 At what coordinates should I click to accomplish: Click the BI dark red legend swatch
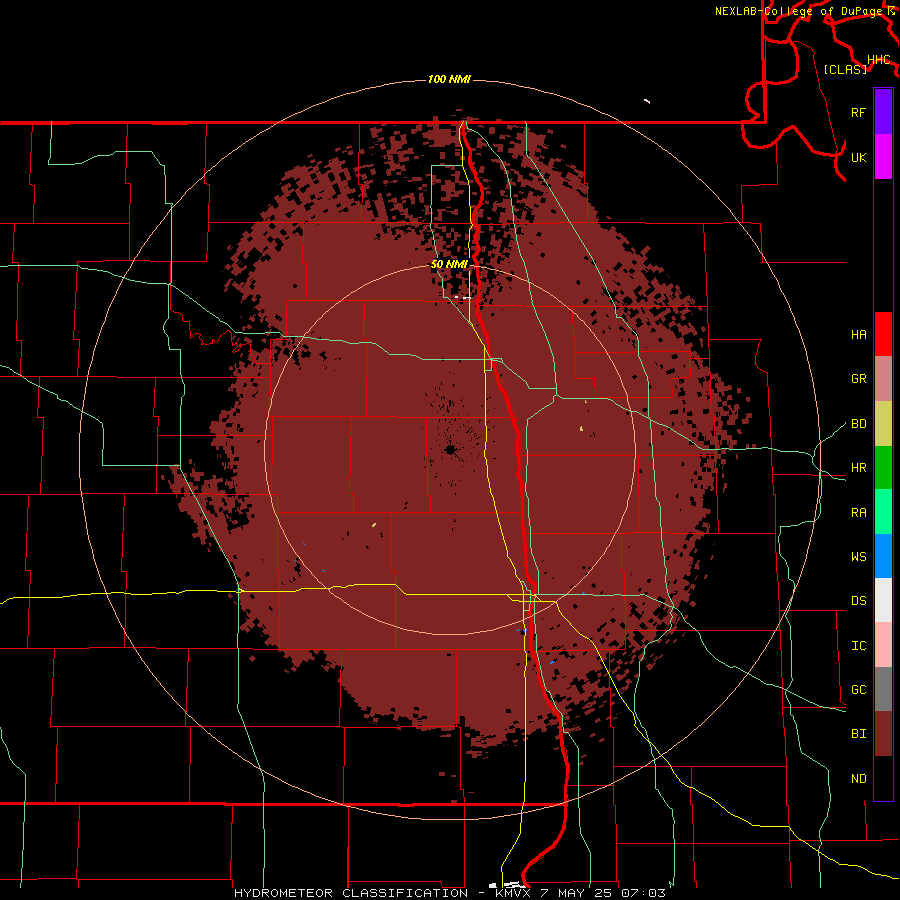[883, 734]
